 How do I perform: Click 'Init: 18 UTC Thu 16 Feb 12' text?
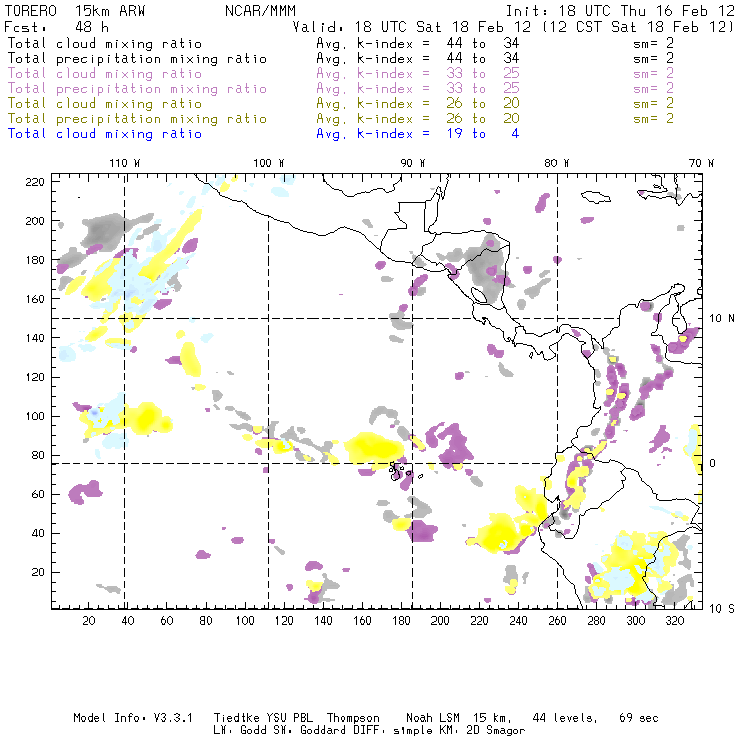pos(620,11)
